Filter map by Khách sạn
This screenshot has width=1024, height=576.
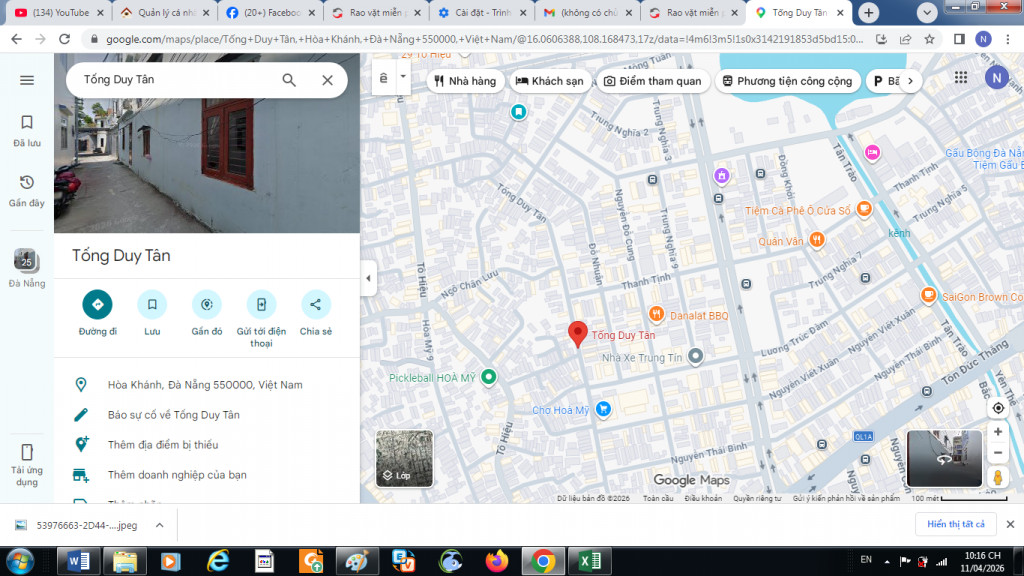tap(549, 81)
